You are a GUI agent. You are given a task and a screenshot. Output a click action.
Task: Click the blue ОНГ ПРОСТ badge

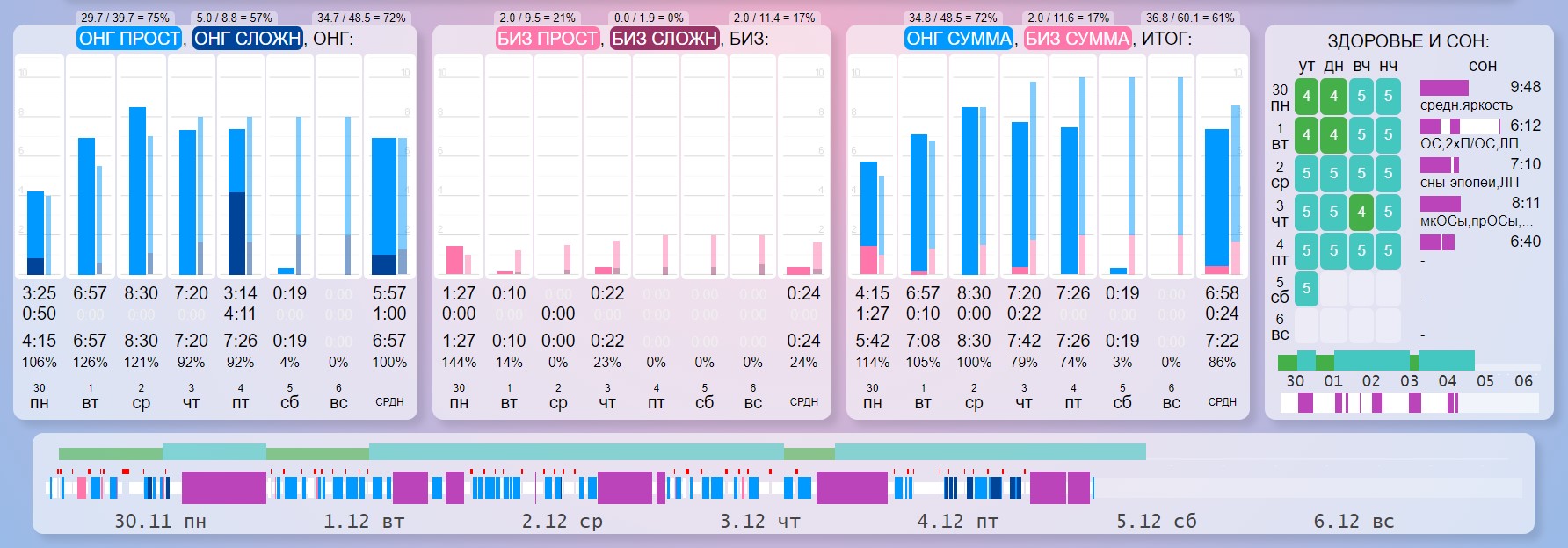(129, 39)
